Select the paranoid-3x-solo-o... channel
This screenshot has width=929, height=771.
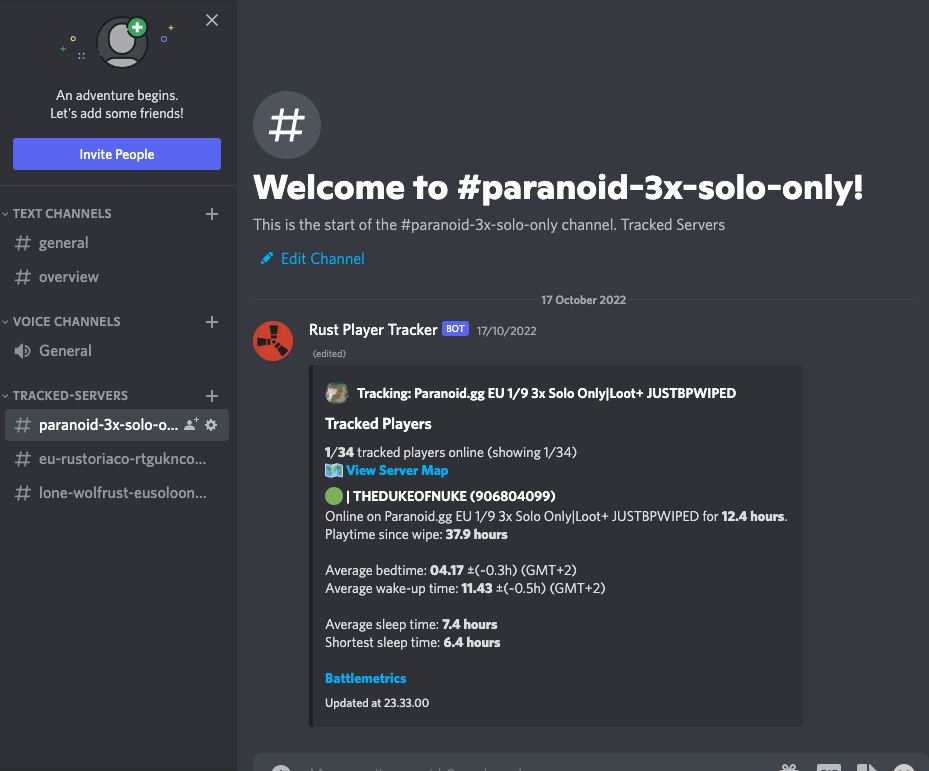[117, 425]
